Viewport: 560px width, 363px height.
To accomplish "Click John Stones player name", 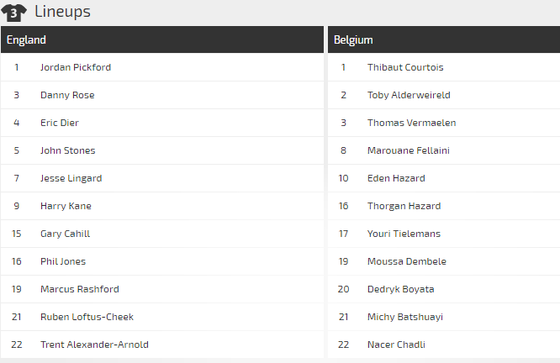I will click(x=68, y=150).
